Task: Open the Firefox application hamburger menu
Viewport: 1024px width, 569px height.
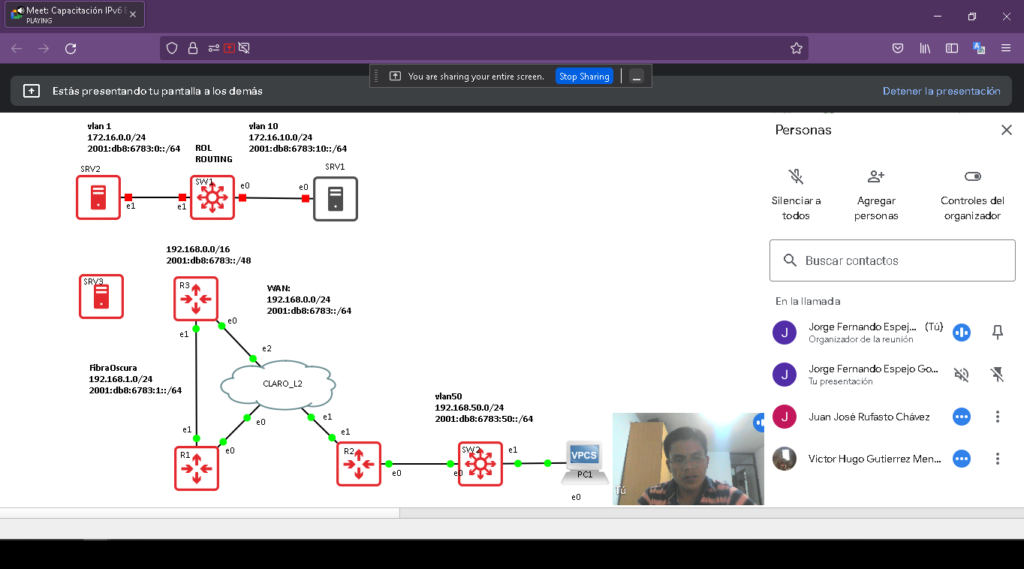Action: click(x=1005, y=48)
